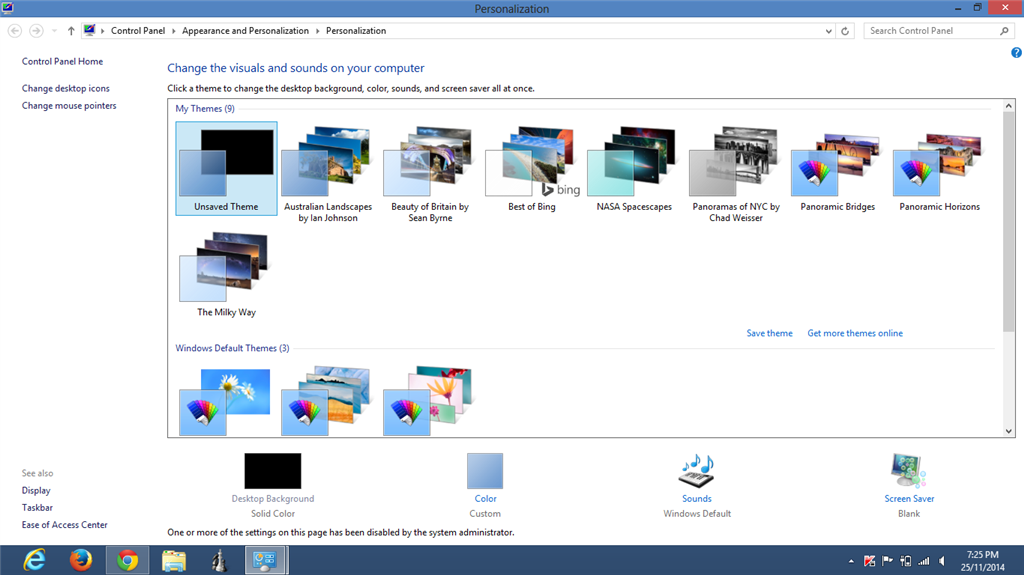Select the flowers Windows default theme

pyautogui.click(x=428, y=401)
